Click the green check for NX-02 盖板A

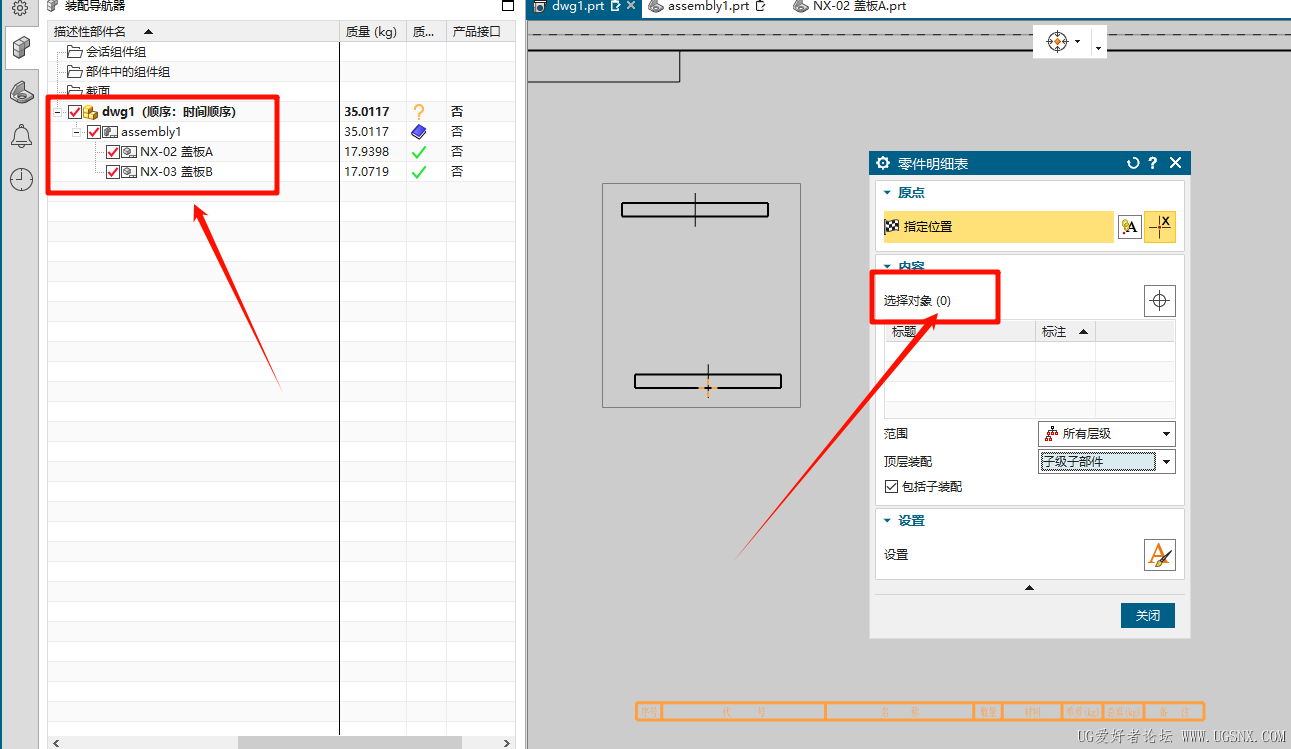coord(419,151)
